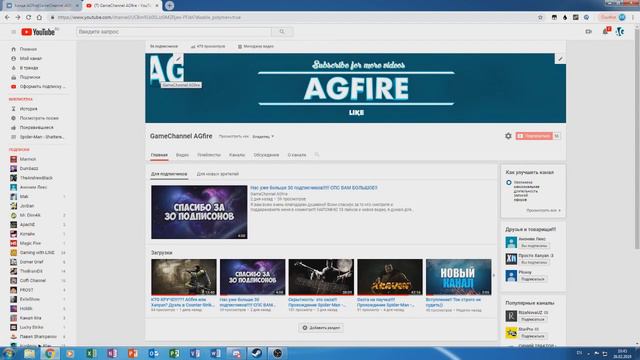
Task: Select the Каналы channel tab
Action: (x=237, y=155)
